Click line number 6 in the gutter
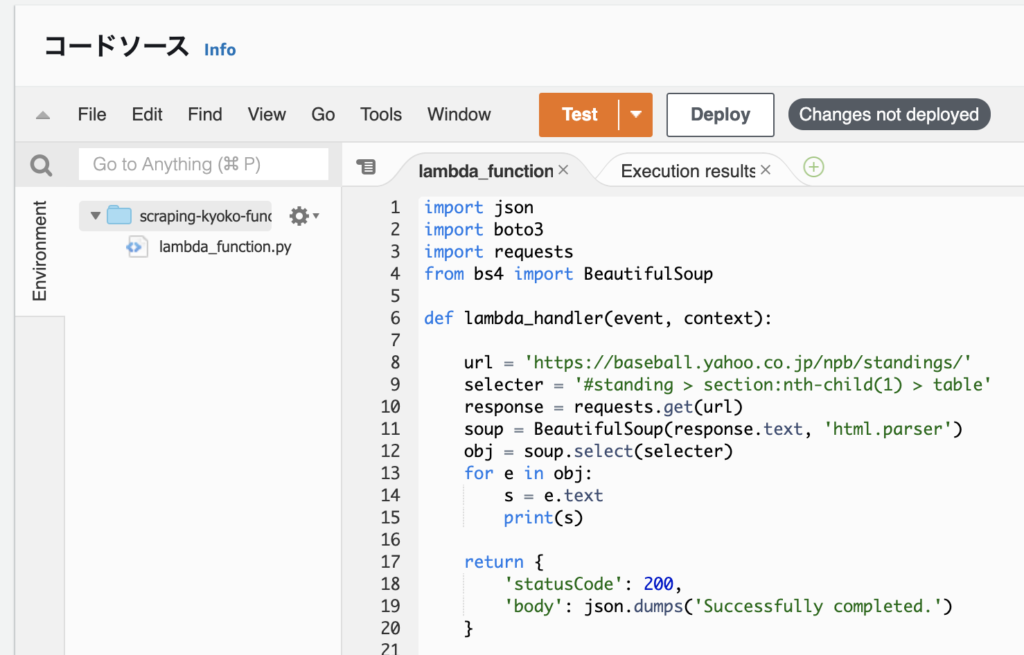This screenshot has width=1024, height=655. click(x=395, y=318)
